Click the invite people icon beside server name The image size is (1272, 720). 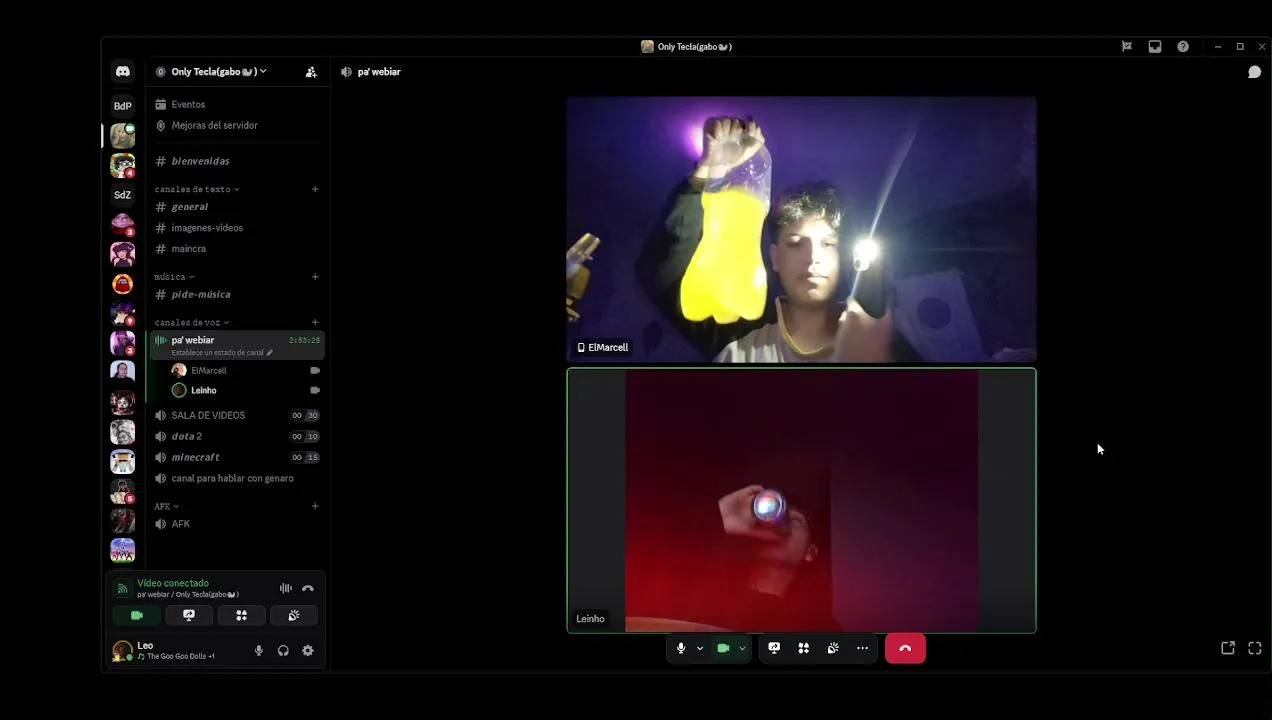(311, 72)
